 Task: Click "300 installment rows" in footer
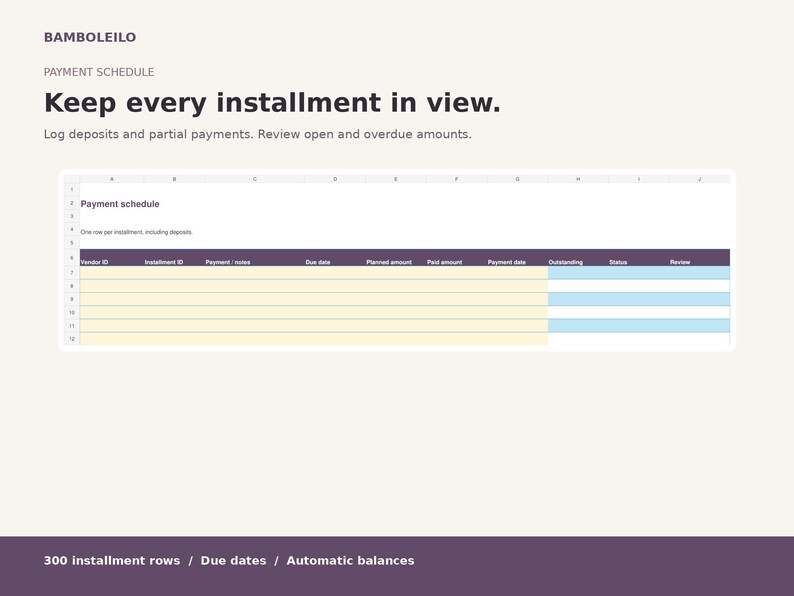(x=112, y=561)
